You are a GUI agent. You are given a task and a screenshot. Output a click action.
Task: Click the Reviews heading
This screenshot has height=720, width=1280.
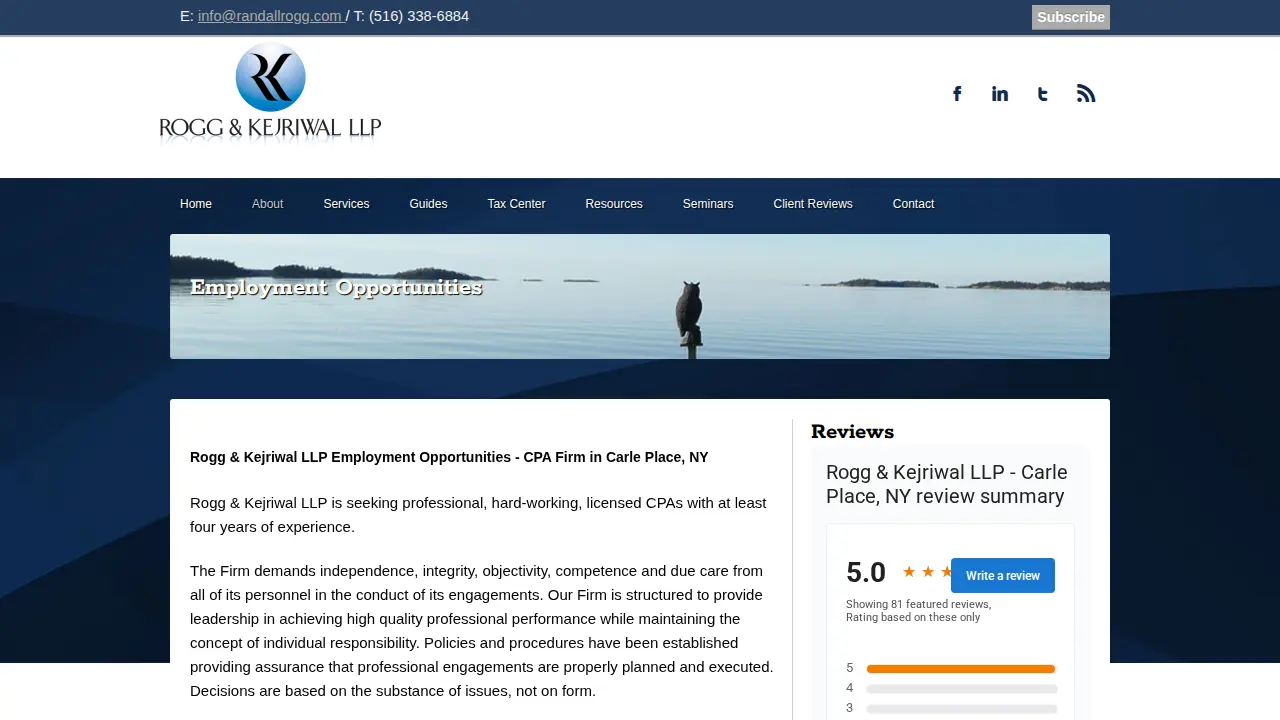pos(852,432)
